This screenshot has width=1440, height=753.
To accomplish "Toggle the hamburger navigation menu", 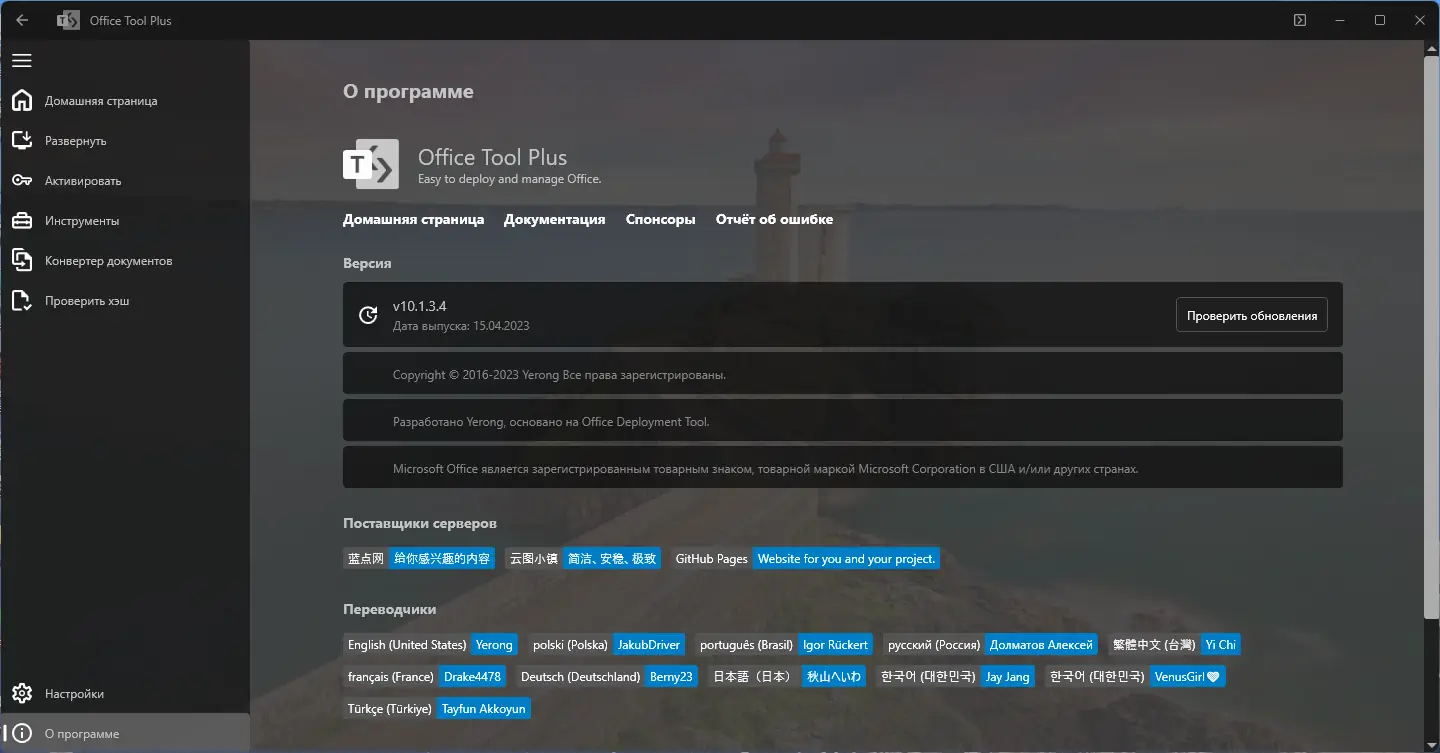I will 22,61.
